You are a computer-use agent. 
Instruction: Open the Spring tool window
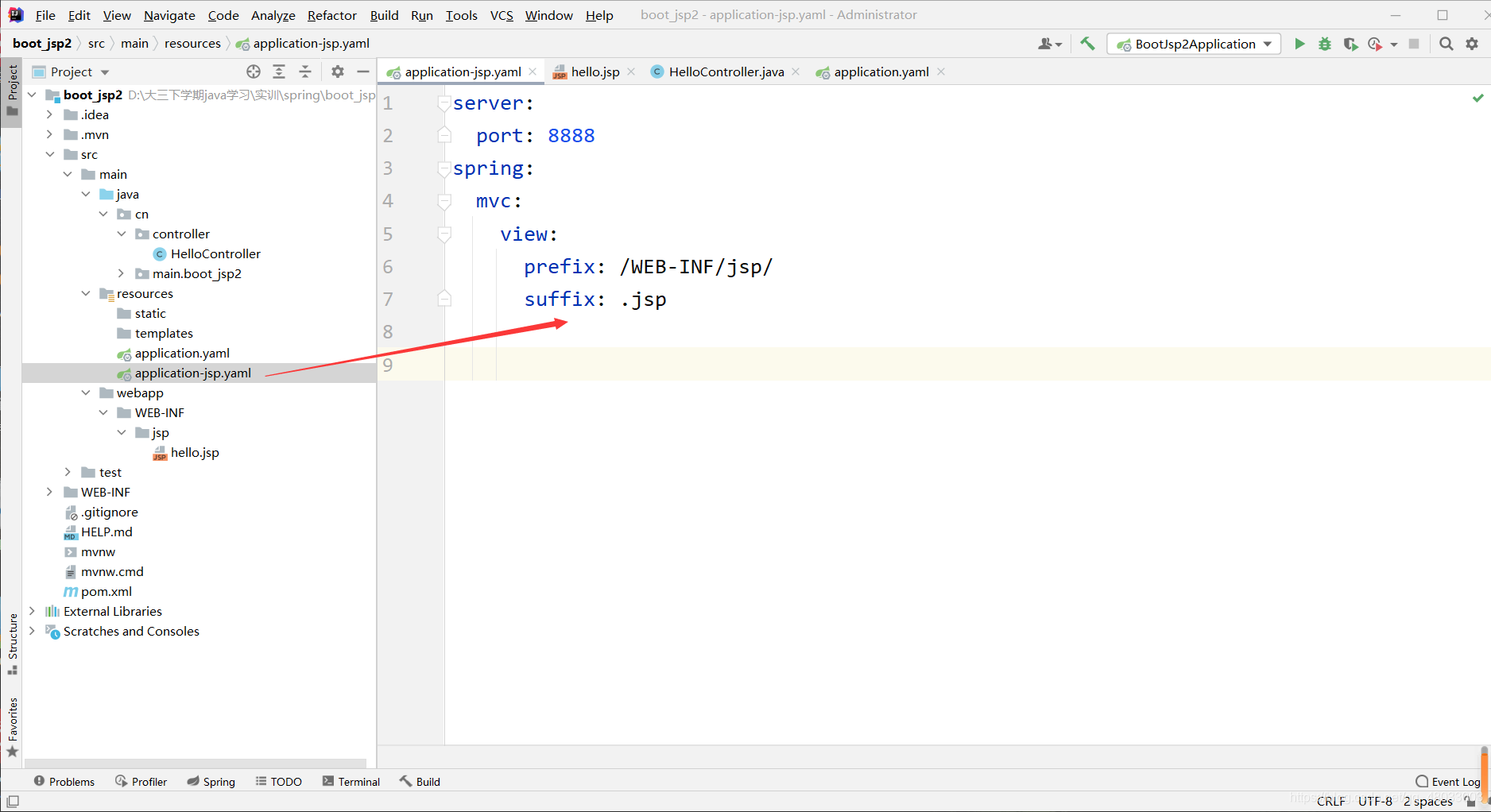[211, 782]
